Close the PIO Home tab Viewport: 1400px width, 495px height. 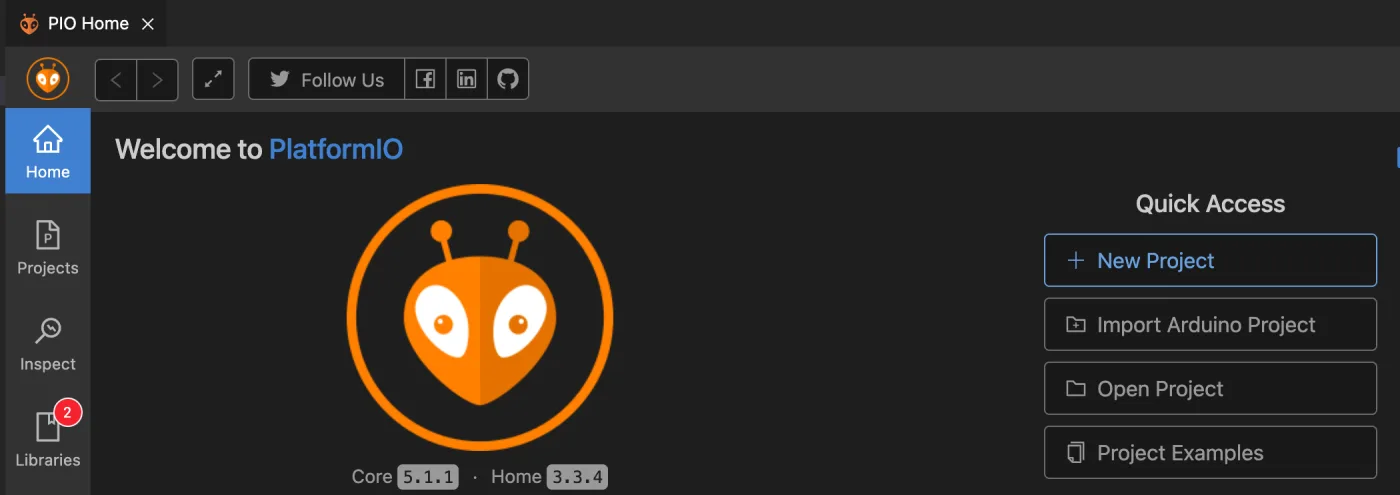point(148,24)
